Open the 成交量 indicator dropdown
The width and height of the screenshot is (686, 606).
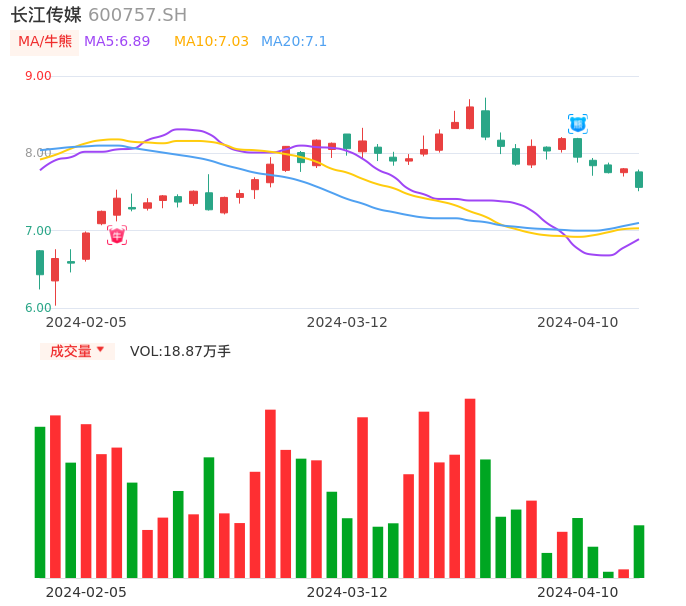[77, 351]
